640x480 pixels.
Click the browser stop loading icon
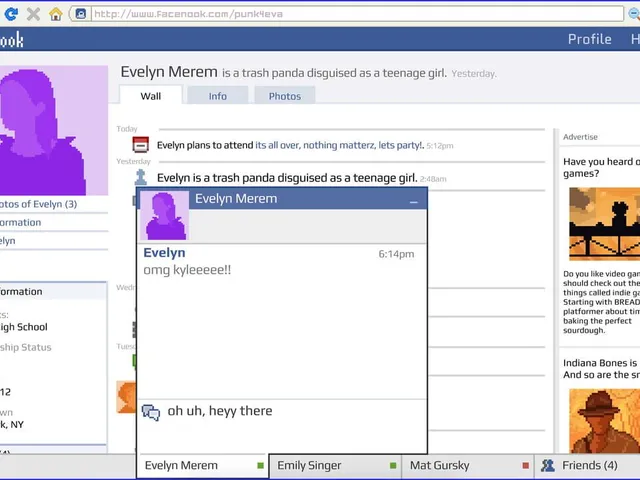pyautogui.click(x=34, y=14)
